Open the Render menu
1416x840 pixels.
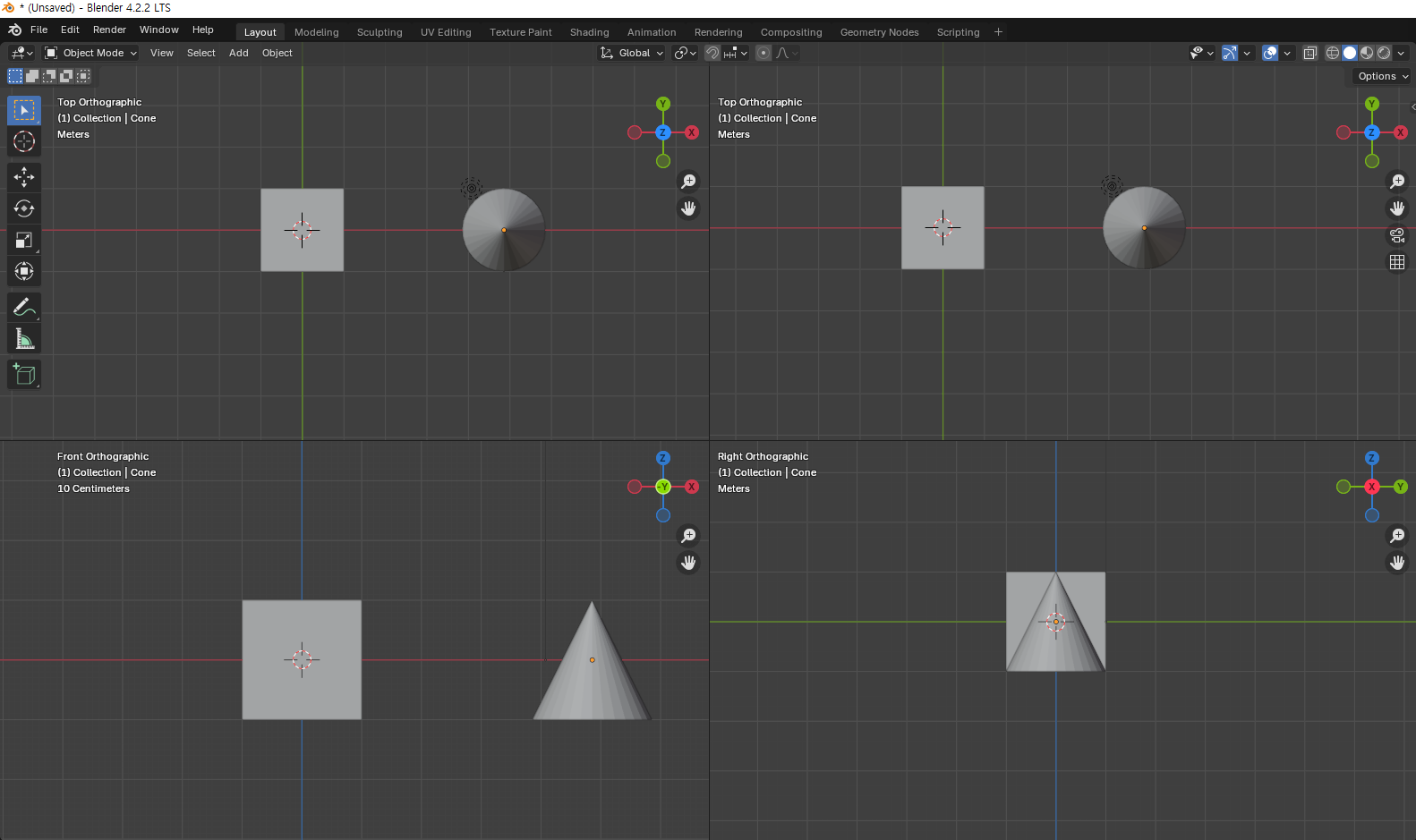point(109,30)
